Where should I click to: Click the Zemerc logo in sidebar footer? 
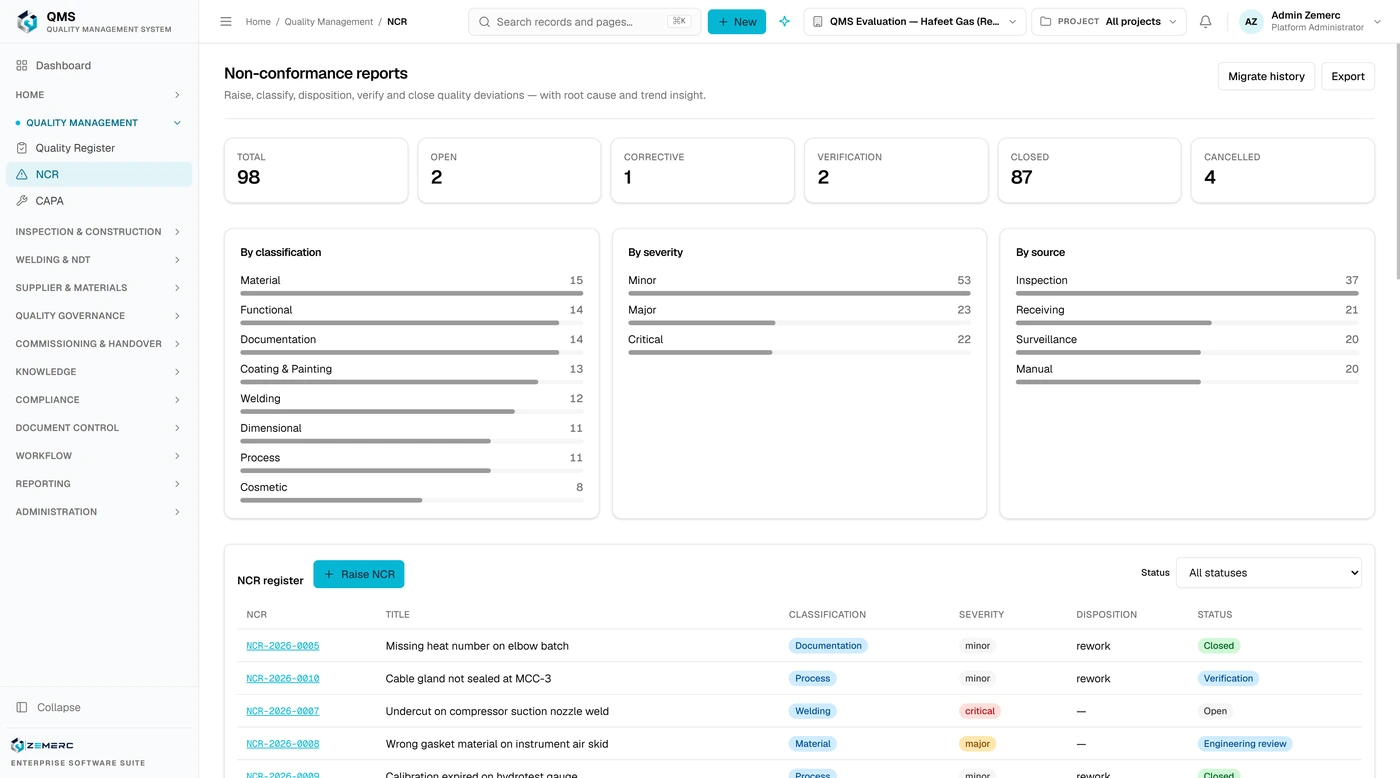(x=42, y=745)
